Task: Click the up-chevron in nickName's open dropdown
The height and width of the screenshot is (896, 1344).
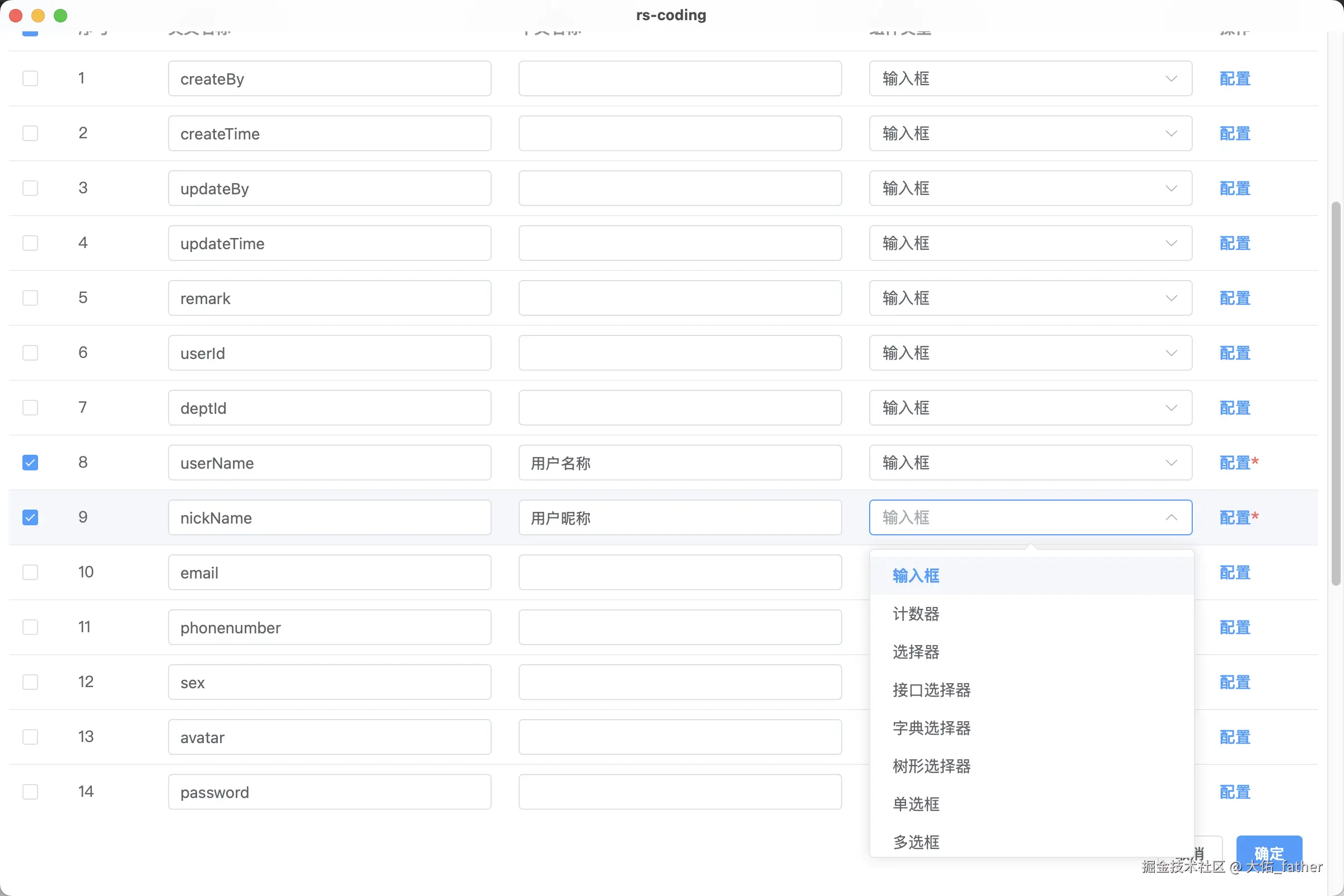Action: tap(1171, 517)
